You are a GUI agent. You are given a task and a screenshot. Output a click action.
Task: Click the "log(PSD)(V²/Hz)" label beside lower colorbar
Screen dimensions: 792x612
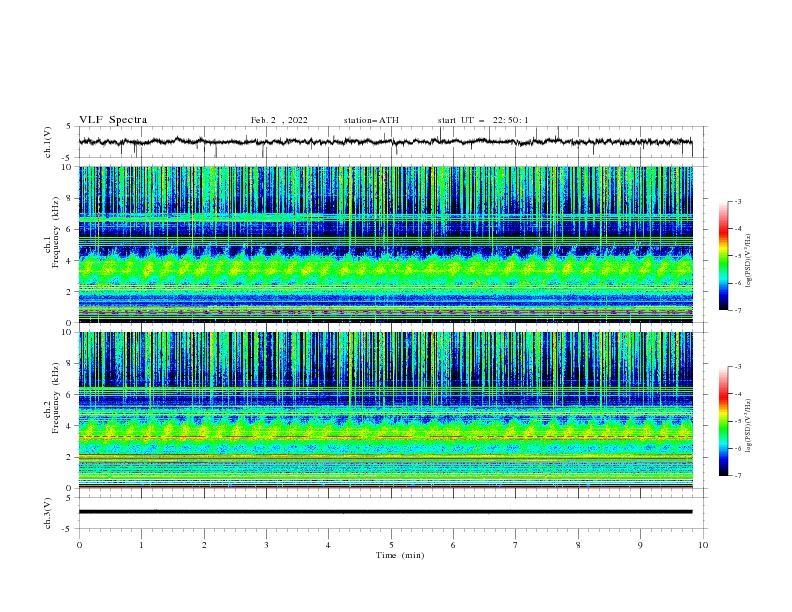coord(749,426)
